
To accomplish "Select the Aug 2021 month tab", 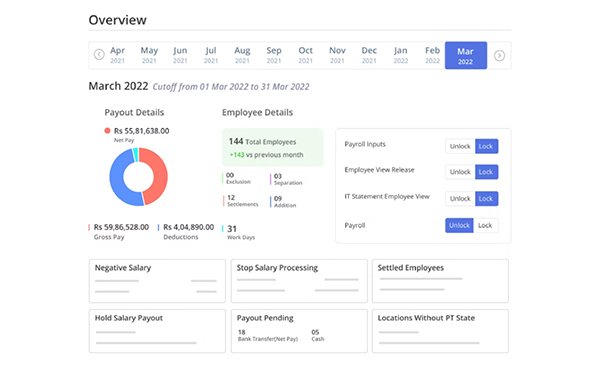I will 242,55.
